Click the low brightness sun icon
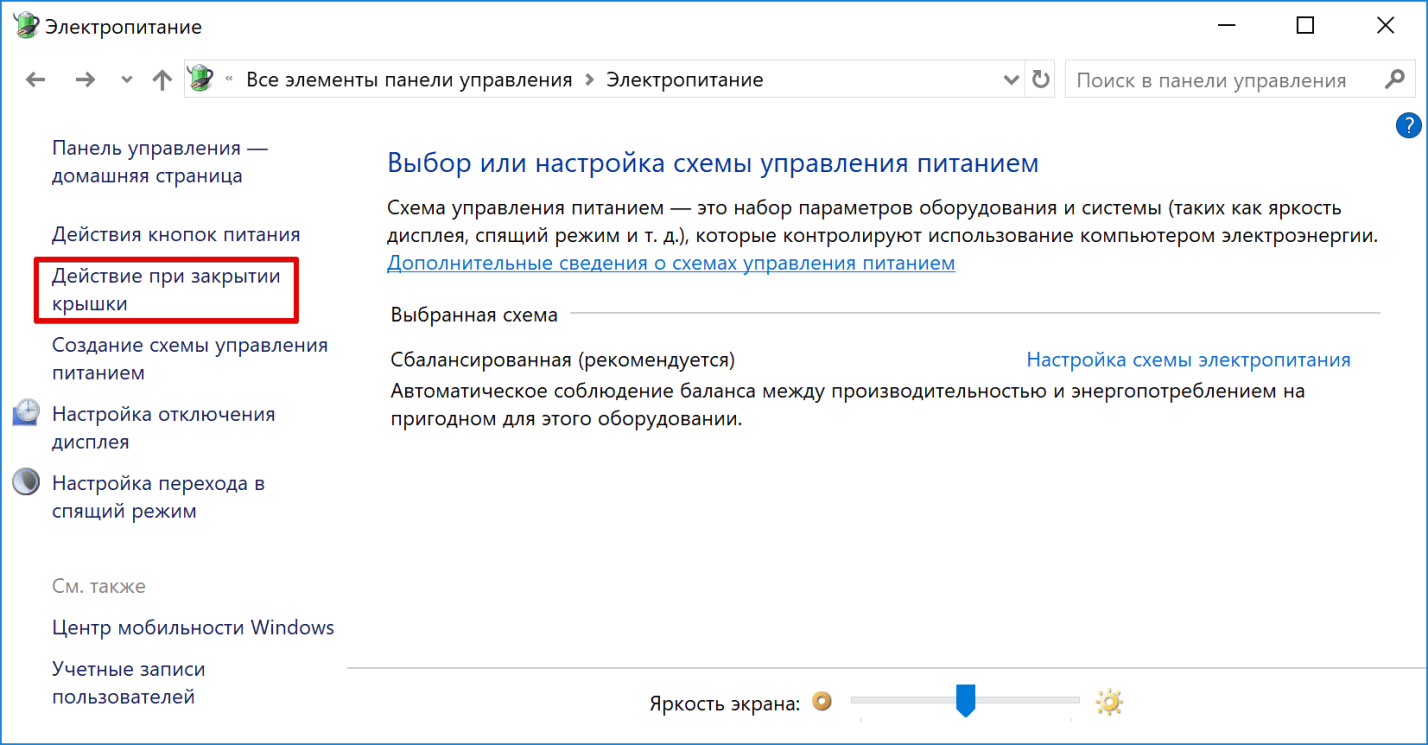The width and height of the screenshot is (1428, 745). [822, 702]
